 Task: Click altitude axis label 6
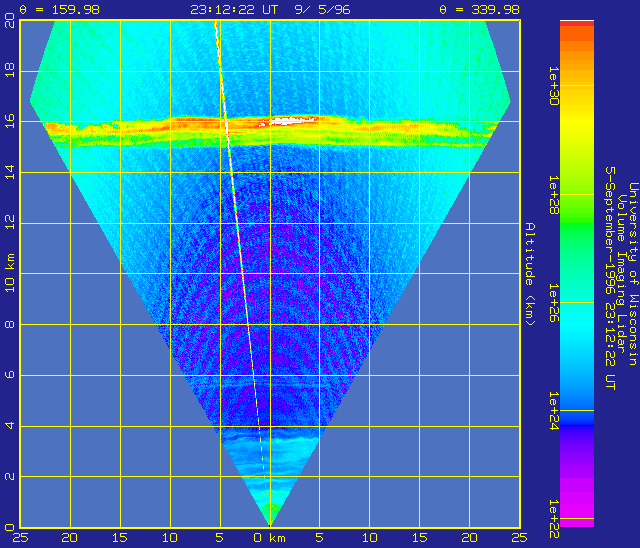(x=9, y=375)
